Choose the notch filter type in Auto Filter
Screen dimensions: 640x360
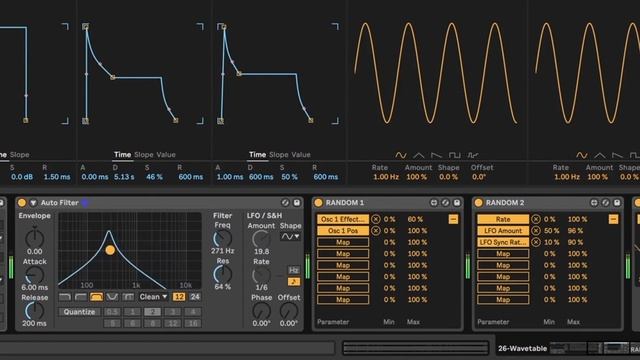[x=112, y=297]
